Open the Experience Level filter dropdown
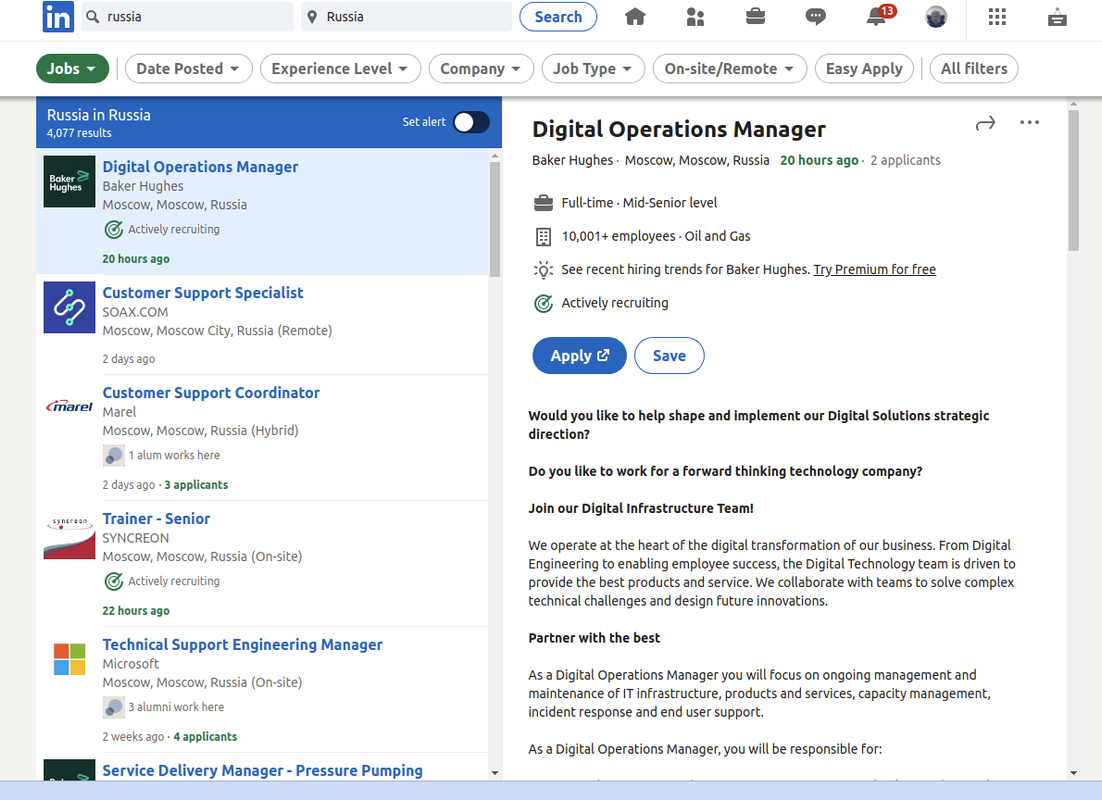This screenshot has width=1102, height=800. click(x=339, y=69)
